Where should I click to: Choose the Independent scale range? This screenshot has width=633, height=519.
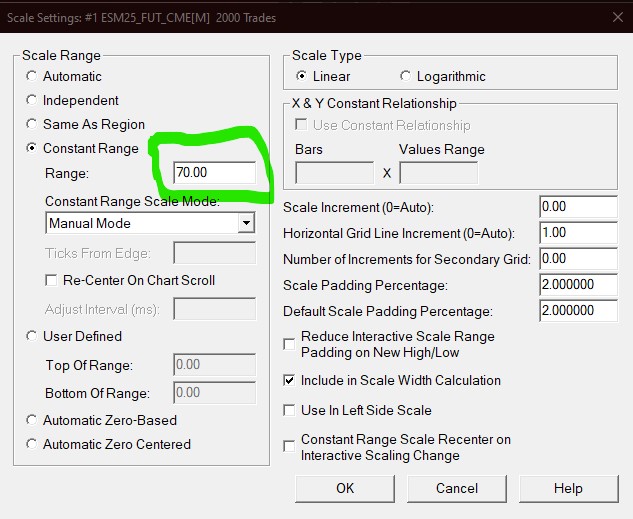pos(33,100)
